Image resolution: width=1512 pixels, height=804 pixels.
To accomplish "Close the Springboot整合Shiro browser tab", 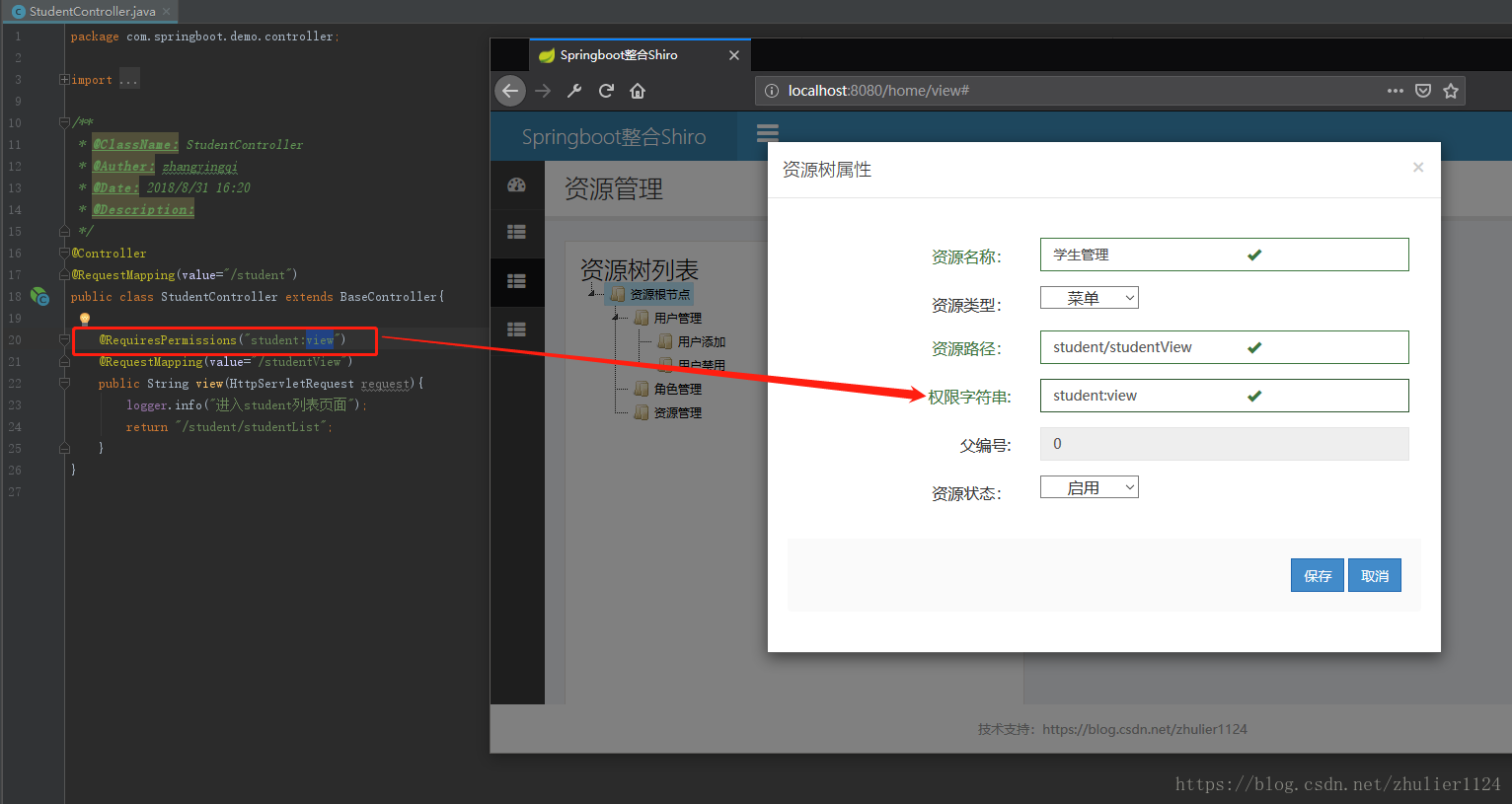I will click(734, 55).
